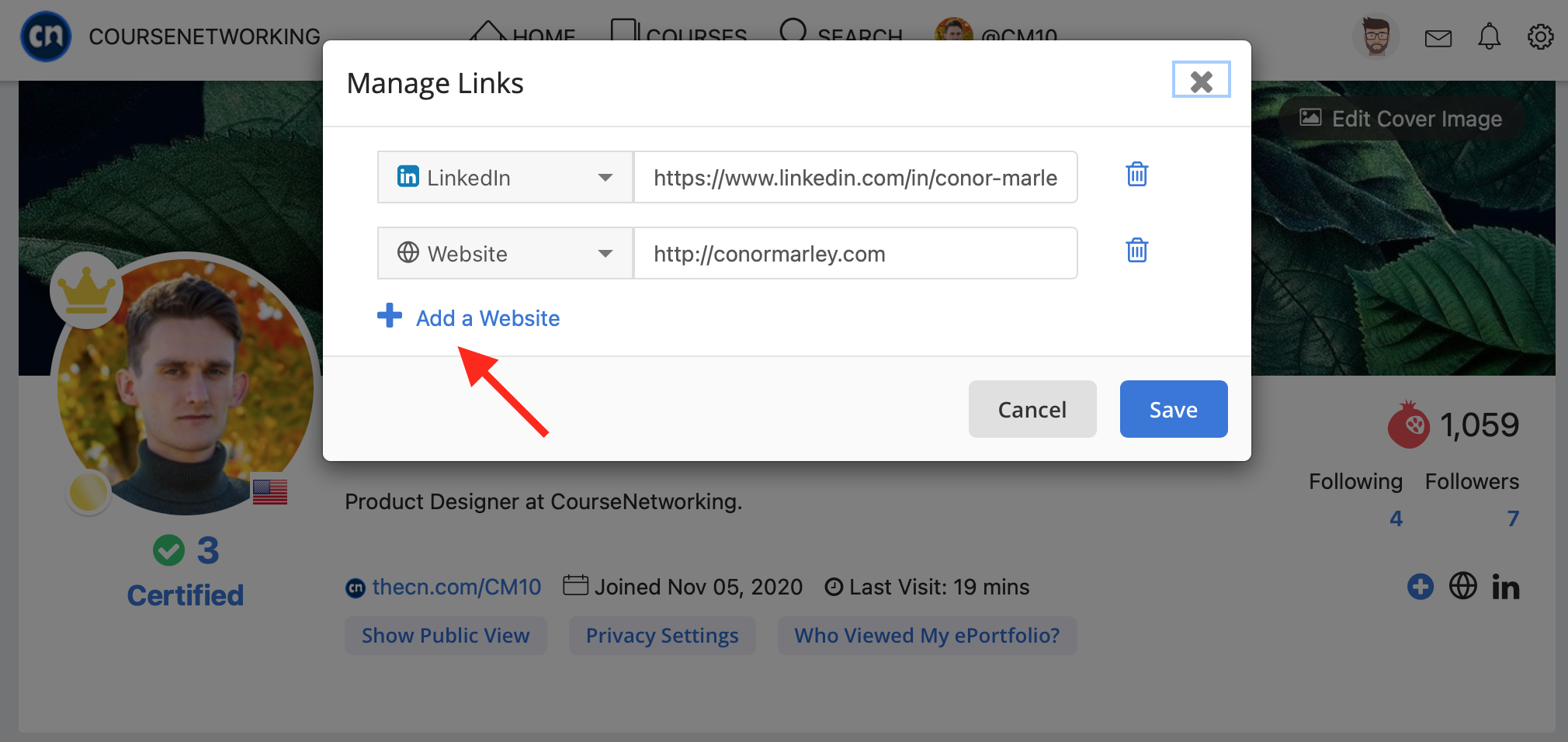This screenshot has width=1568, height=742.
Task: Click the Last Visit: 19 mins text
Action: 939,587
